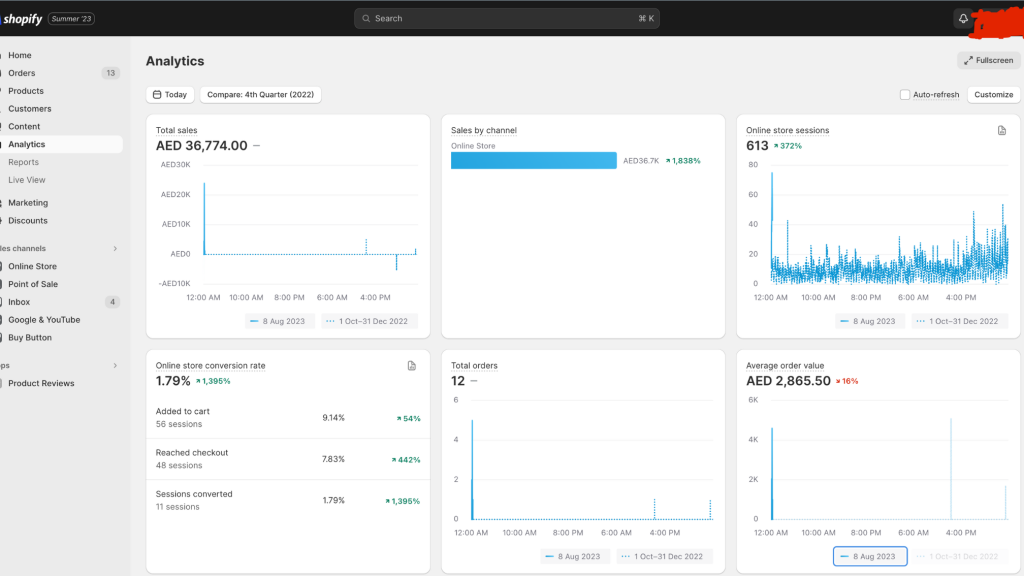The image size is (1024, 576).
Task: Toggle 1 Oct–31 Dec 2022 legend in Total orders
Action: pyautogui.click(x=661, y=556)
